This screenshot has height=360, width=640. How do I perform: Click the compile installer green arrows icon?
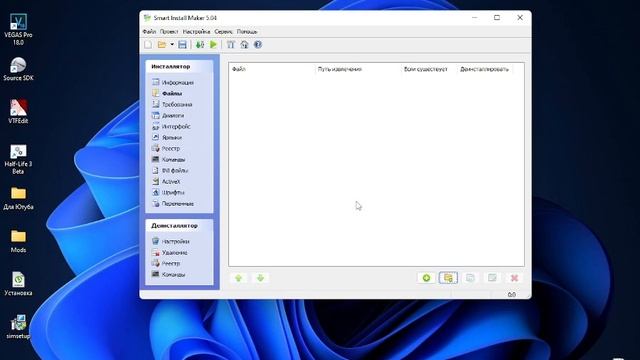click(x=200, y=44)
